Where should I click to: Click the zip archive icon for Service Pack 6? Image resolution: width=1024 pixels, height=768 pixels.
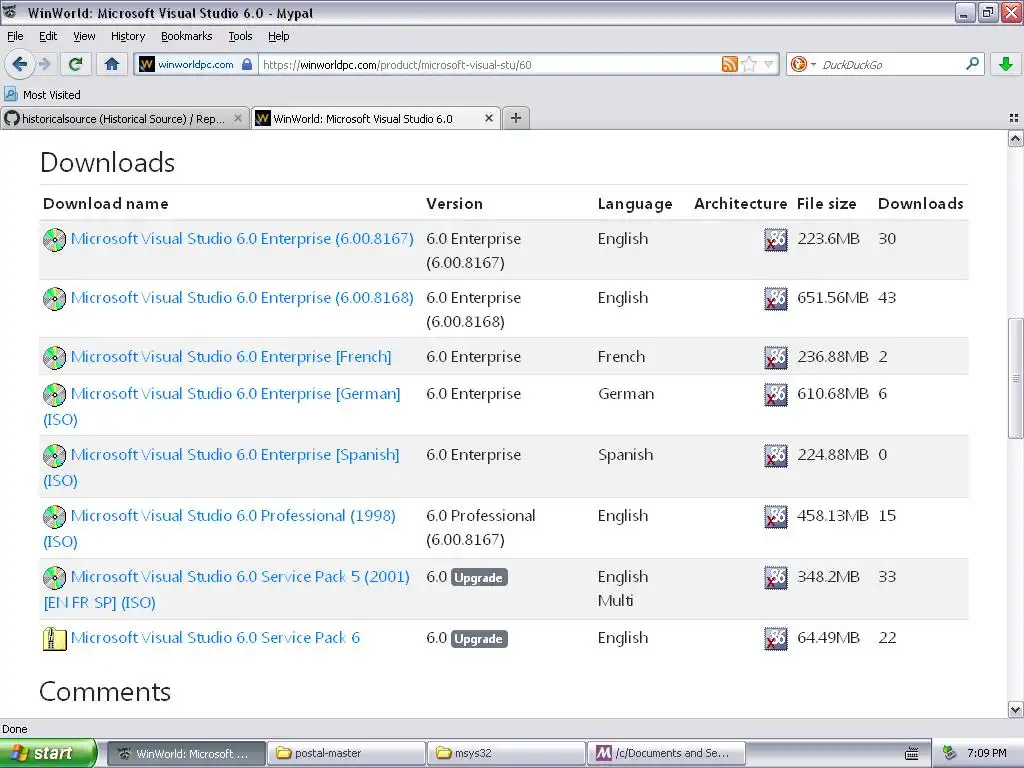[x=54, y=639]
